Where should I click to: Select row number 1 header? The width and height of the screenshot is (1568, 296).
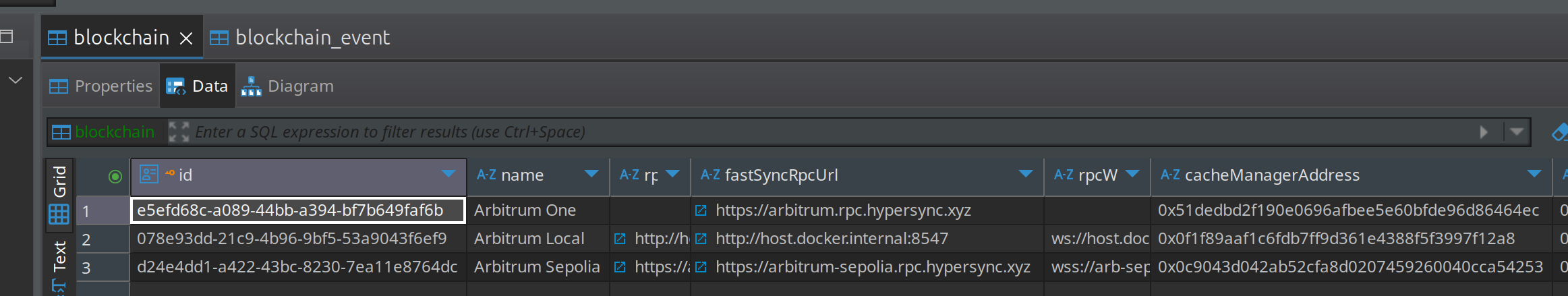click(x=103, y=211)
